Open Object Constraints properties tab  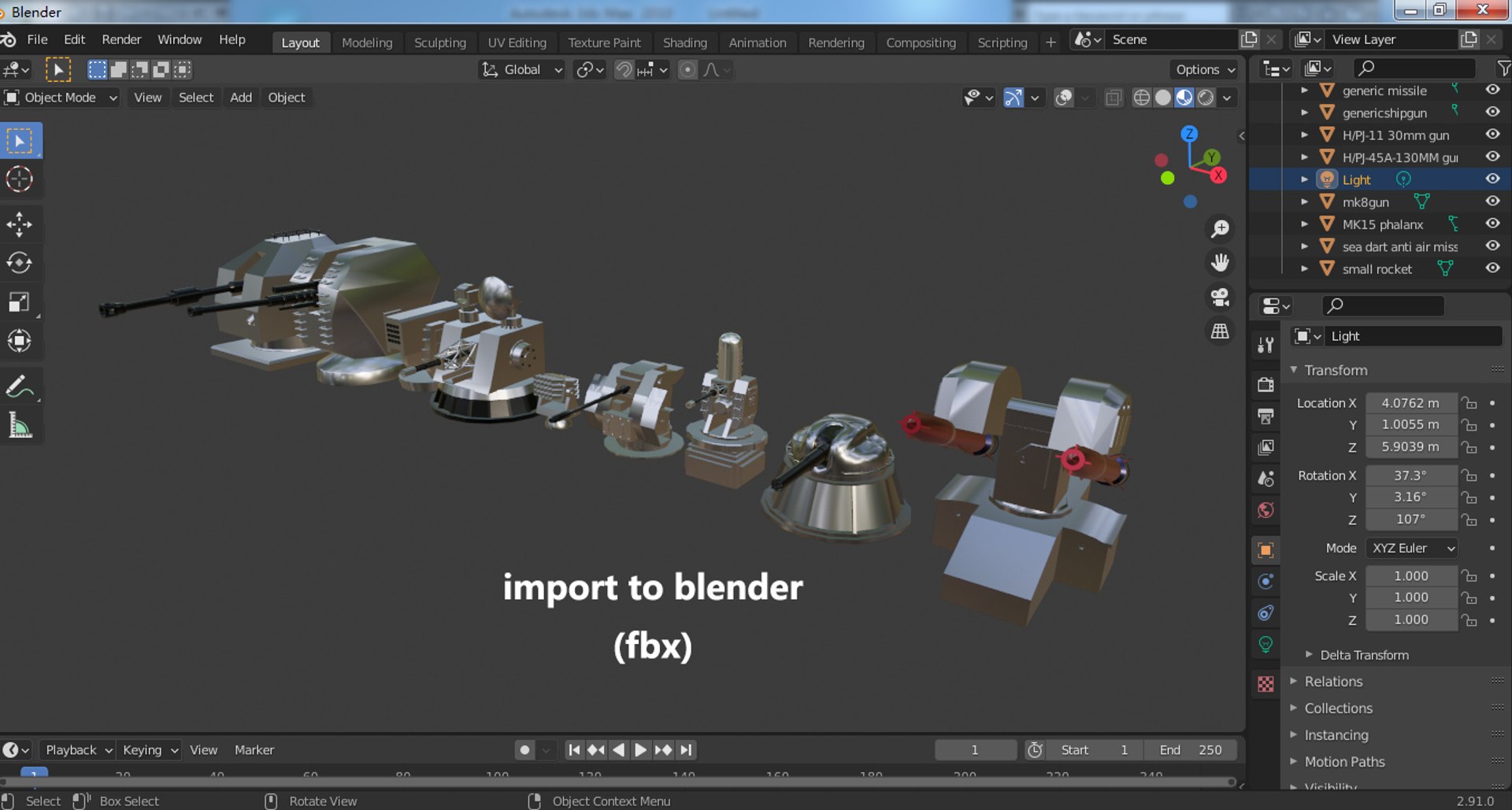pos(1266,612)
